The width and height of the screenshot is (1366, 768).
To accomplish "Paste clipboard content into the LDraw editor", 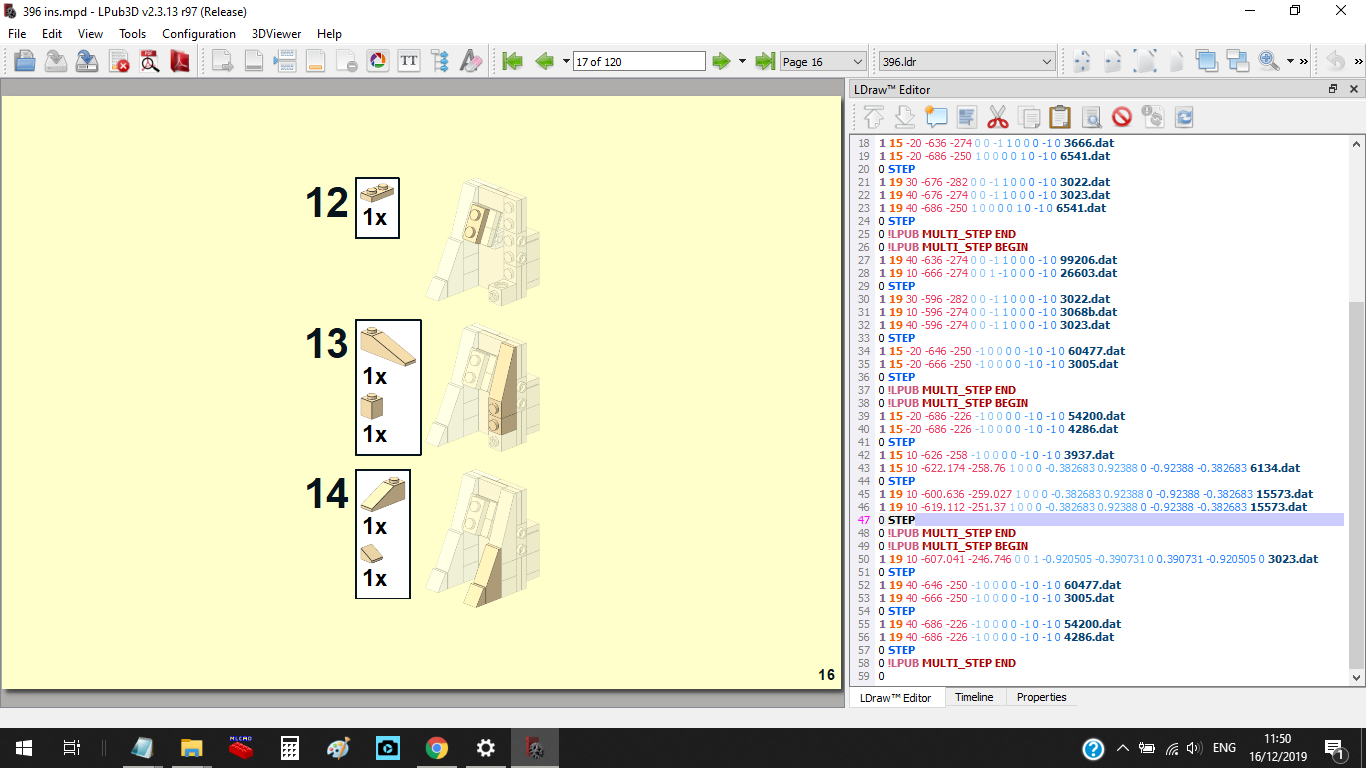I will tap(1060, 117).
